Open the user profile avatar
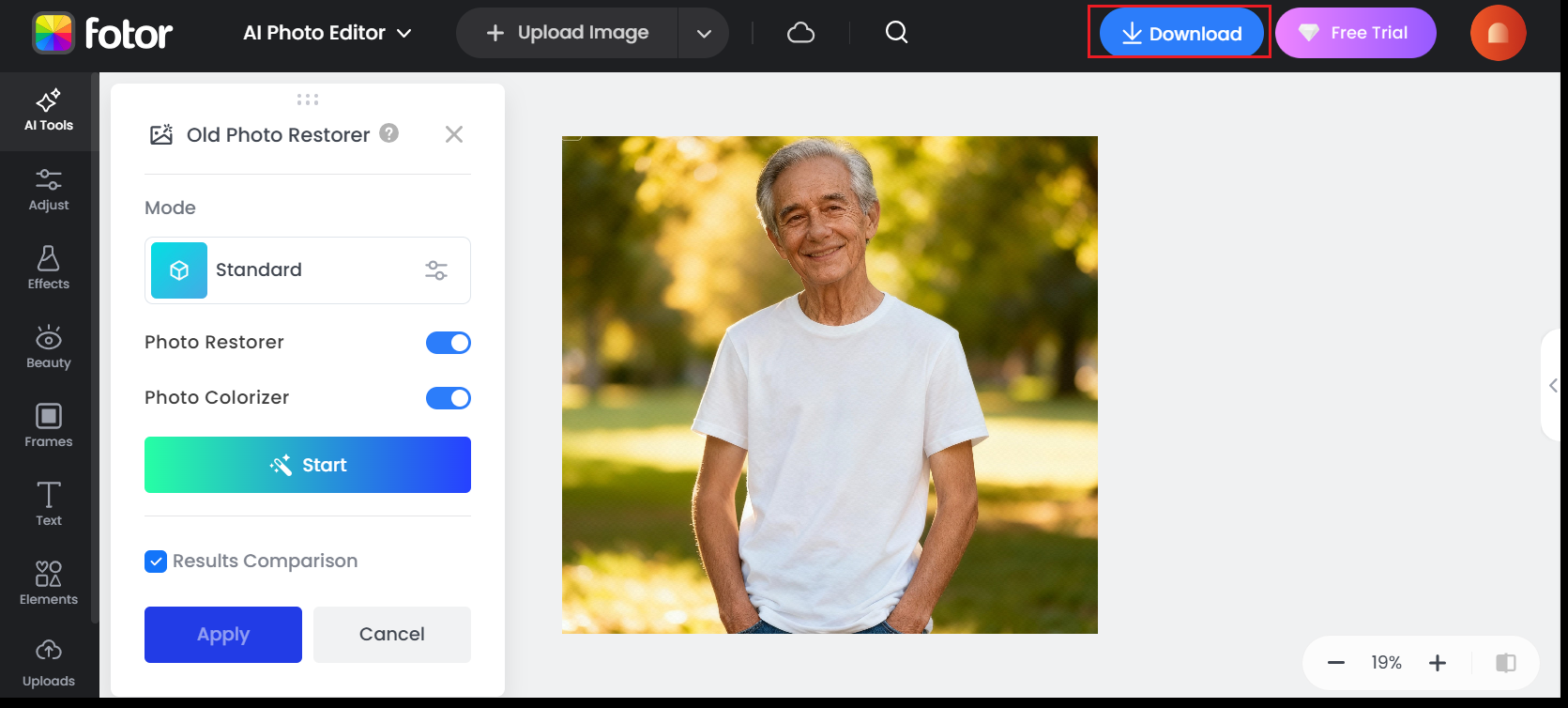Image resolution: width=1568 pixels, height=708 pixels. tap(1498, 33)
